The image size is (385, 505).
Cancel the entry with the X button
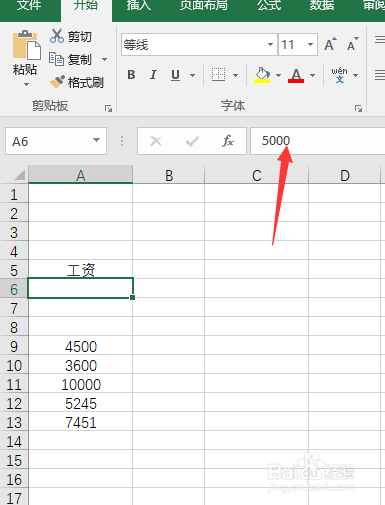(x=156, y=141)
